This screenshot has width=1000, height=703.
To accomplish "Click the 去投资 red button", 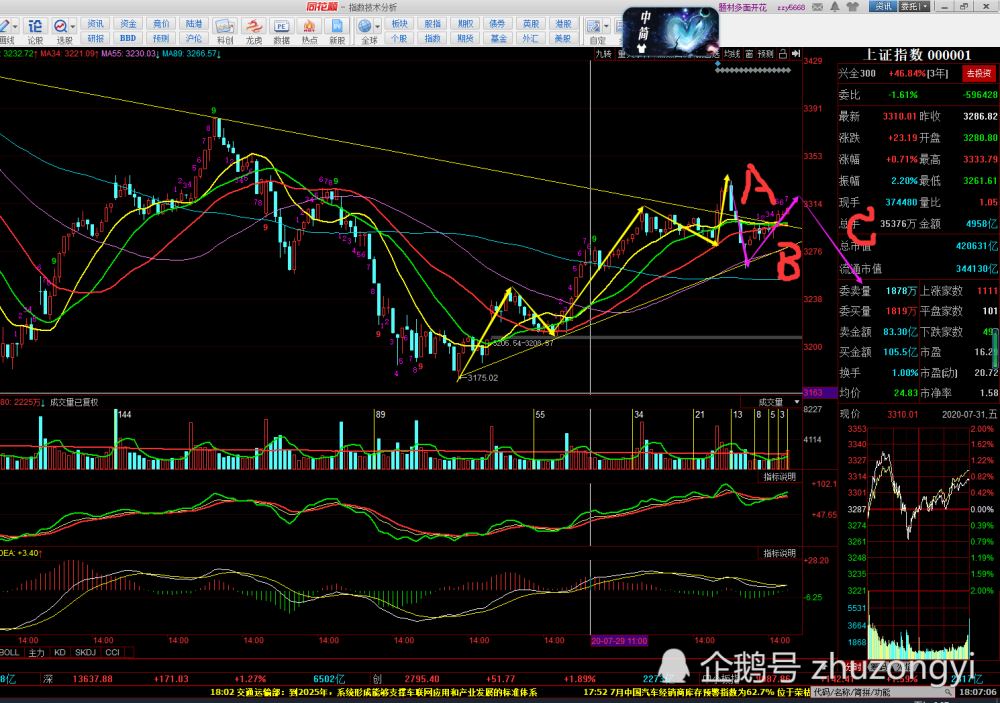I will pos(978,73).
